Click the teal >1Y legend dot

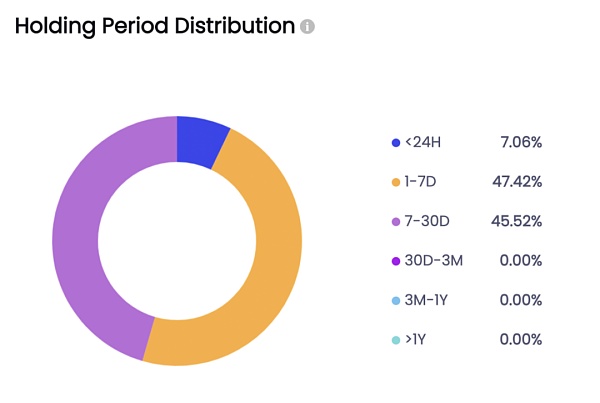pos(396,340)
